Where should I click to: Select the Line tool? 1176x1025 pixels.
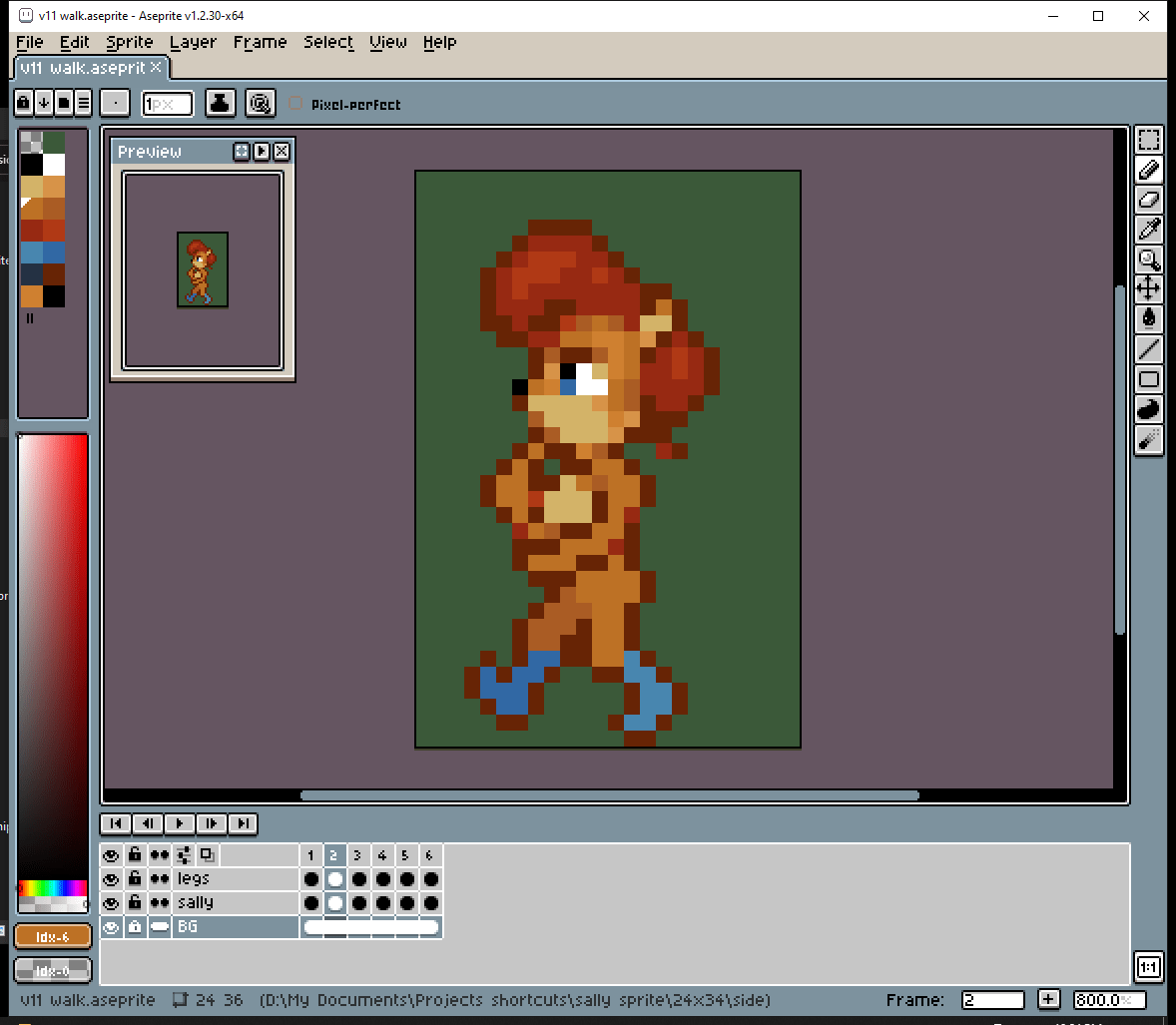(1149, 349)
